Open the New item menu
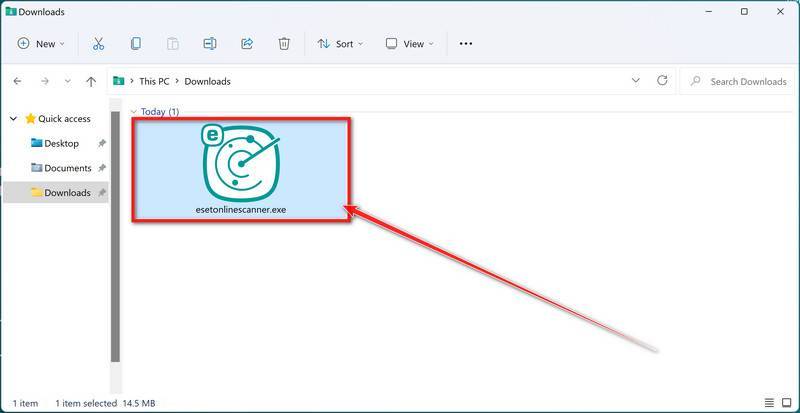The image size is (800, 413). click(41, 44)
